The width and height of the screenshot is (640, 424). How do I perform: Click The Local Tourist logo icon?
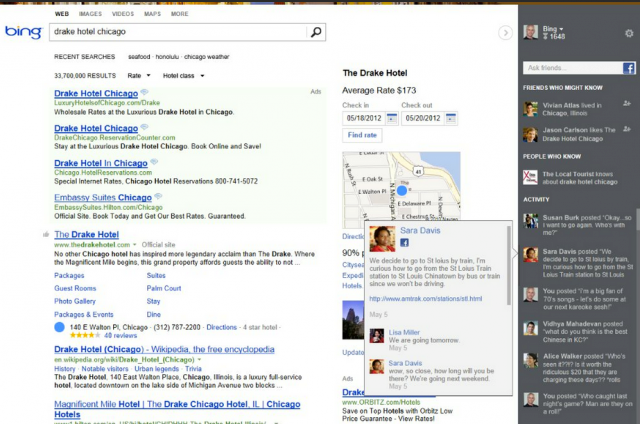point(530,178)
